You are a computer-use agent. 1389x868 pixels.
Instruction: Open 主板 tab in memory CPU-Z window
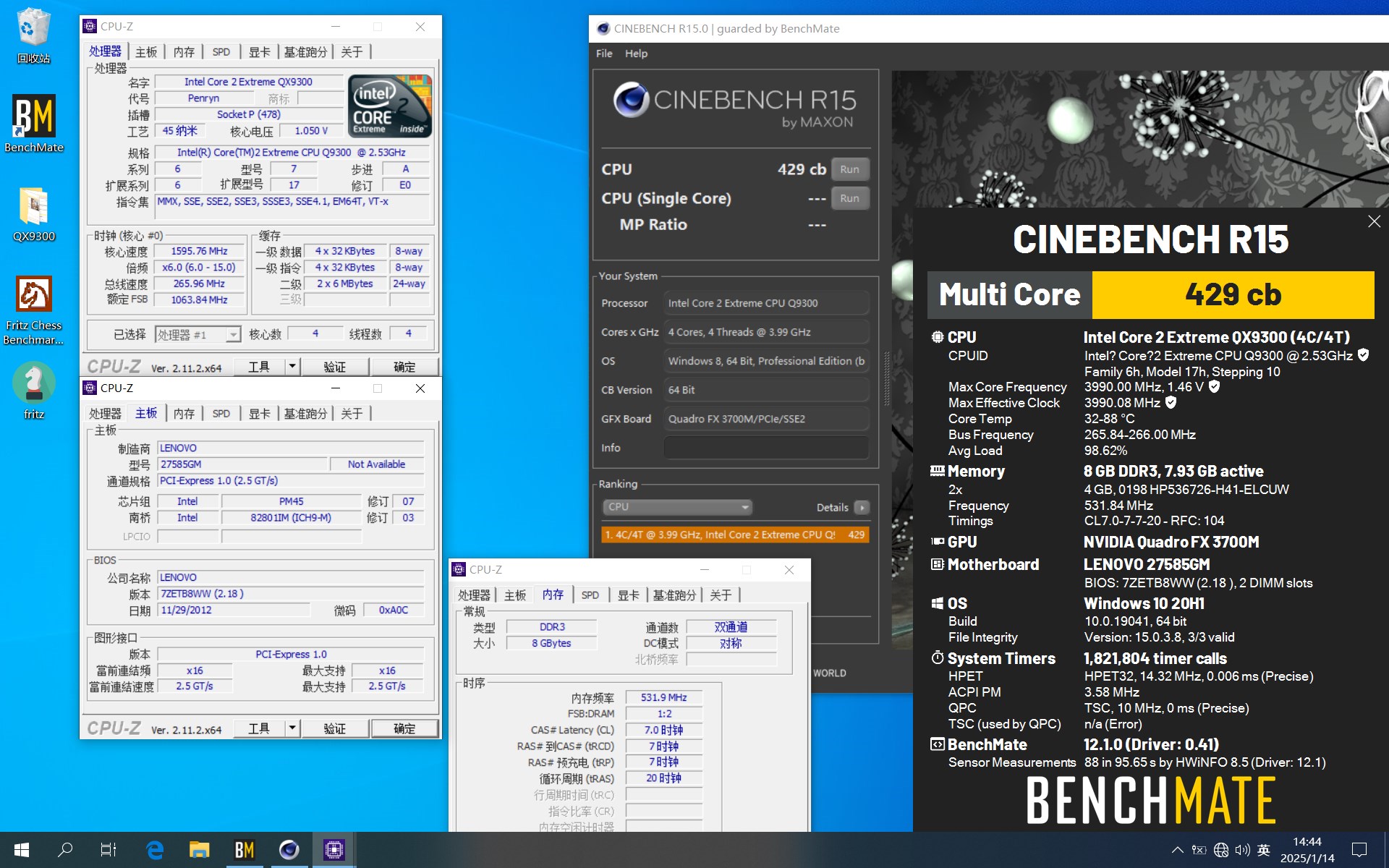[515, 595]
